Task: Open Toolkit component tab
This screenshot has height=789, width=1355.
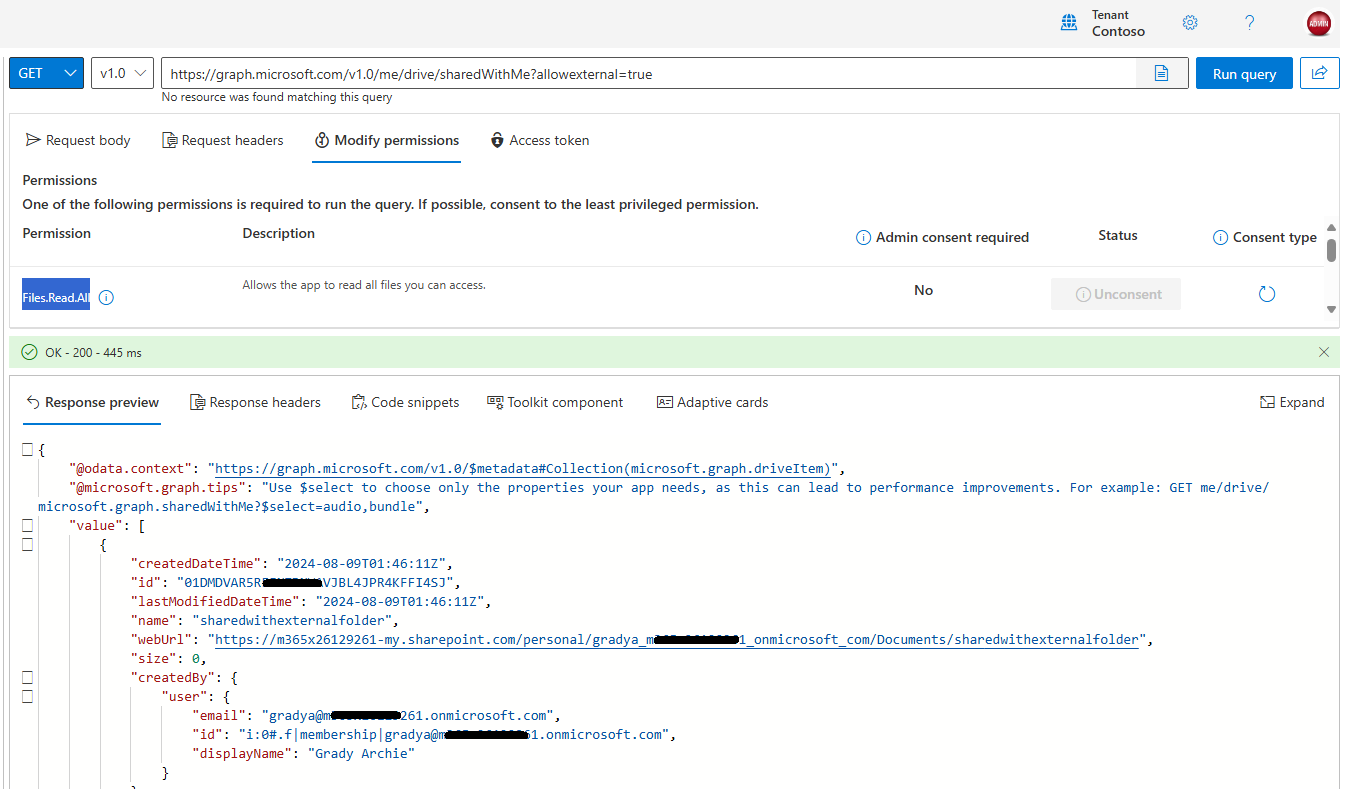Action: 555,402
